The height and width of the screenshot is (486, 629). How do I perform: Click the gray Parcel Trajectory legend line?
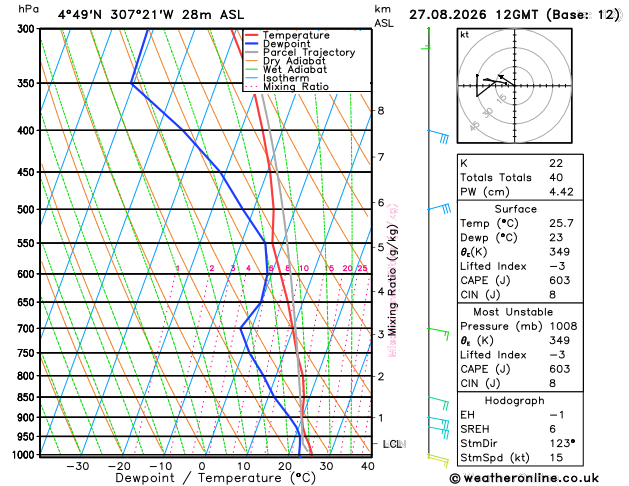[x=252, y=53]
